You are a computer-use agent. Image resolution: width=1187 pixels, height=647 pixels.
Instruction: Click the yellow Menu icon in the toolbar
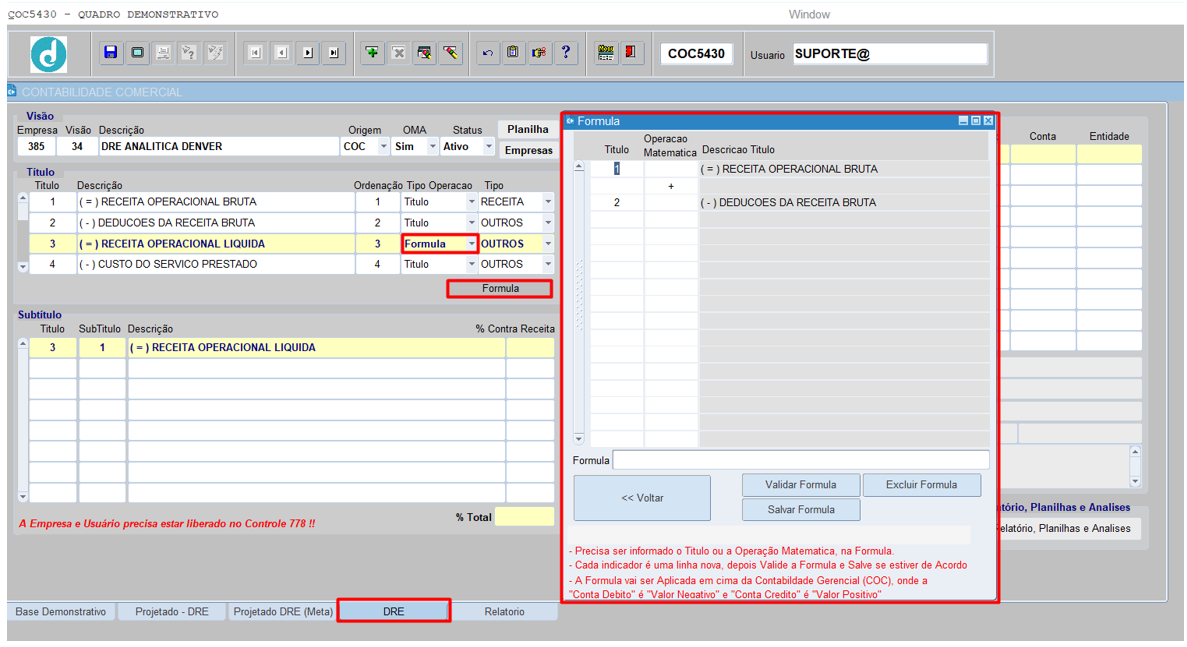tap(605, 52)
